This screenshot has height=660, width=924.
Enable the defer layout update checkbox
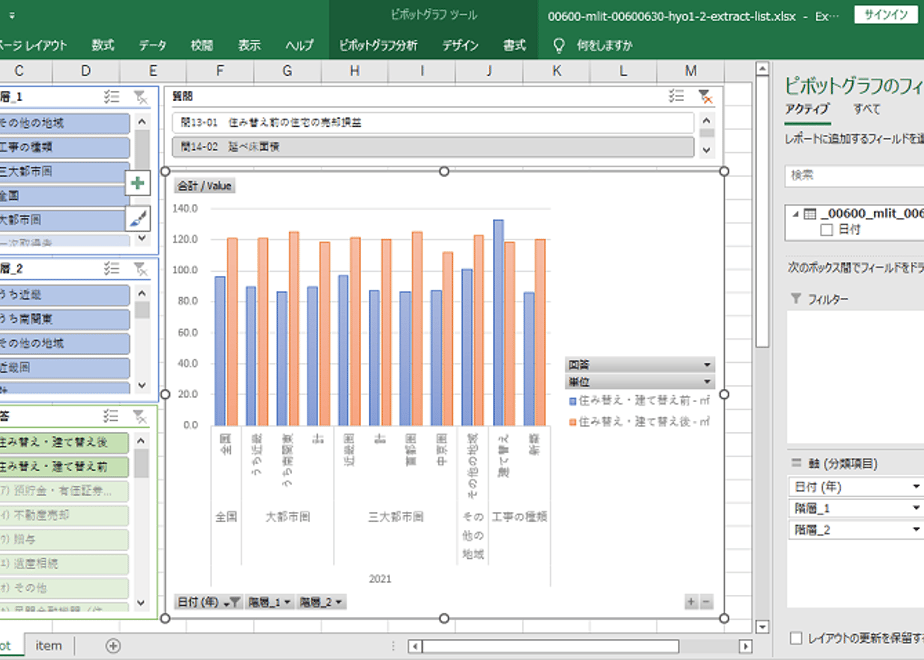click(796, 638)
